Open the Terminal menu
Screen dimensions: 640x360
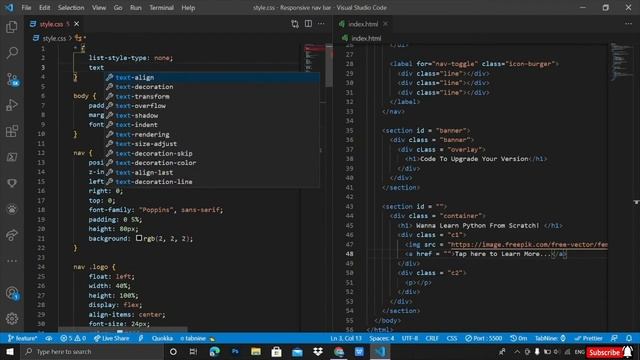(161, 8)
